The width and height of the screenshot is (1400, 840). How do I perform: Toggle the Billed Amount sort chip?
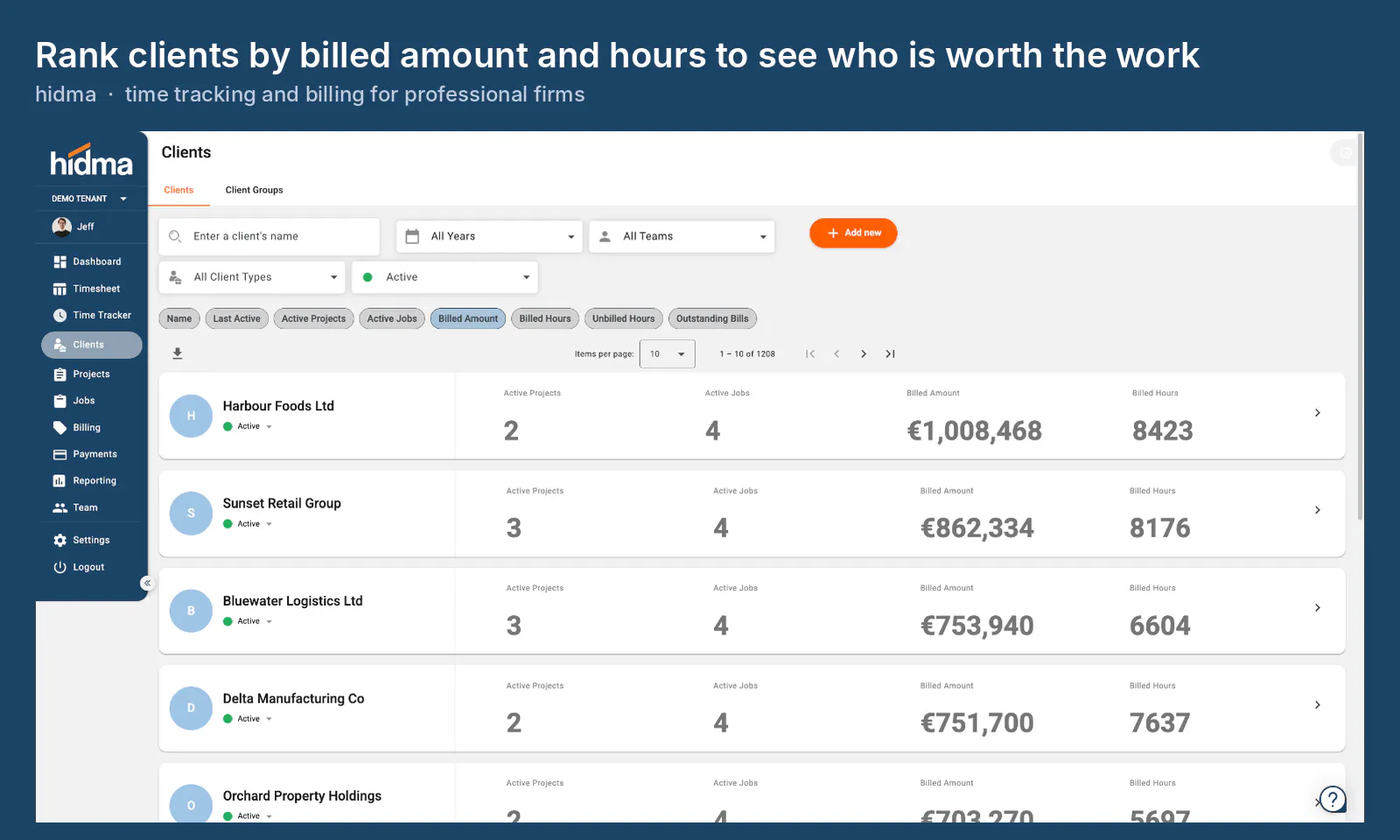468,318
